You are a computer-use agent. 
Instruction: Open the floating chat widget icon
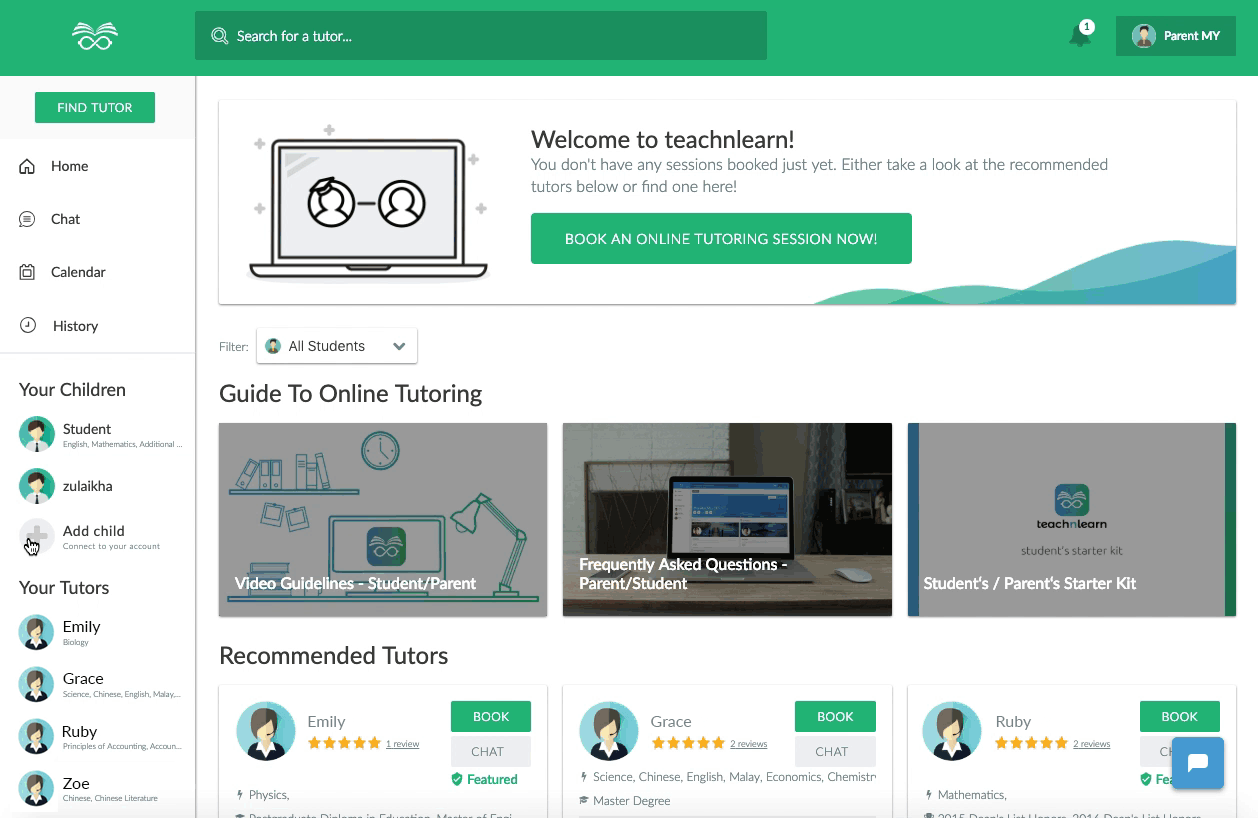coord(1197,763)
